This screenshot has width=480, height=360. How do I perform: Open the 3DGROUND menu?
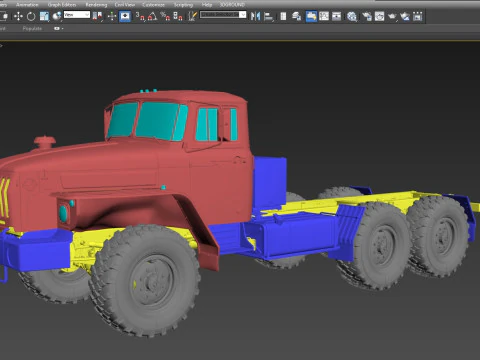(232, 4)
